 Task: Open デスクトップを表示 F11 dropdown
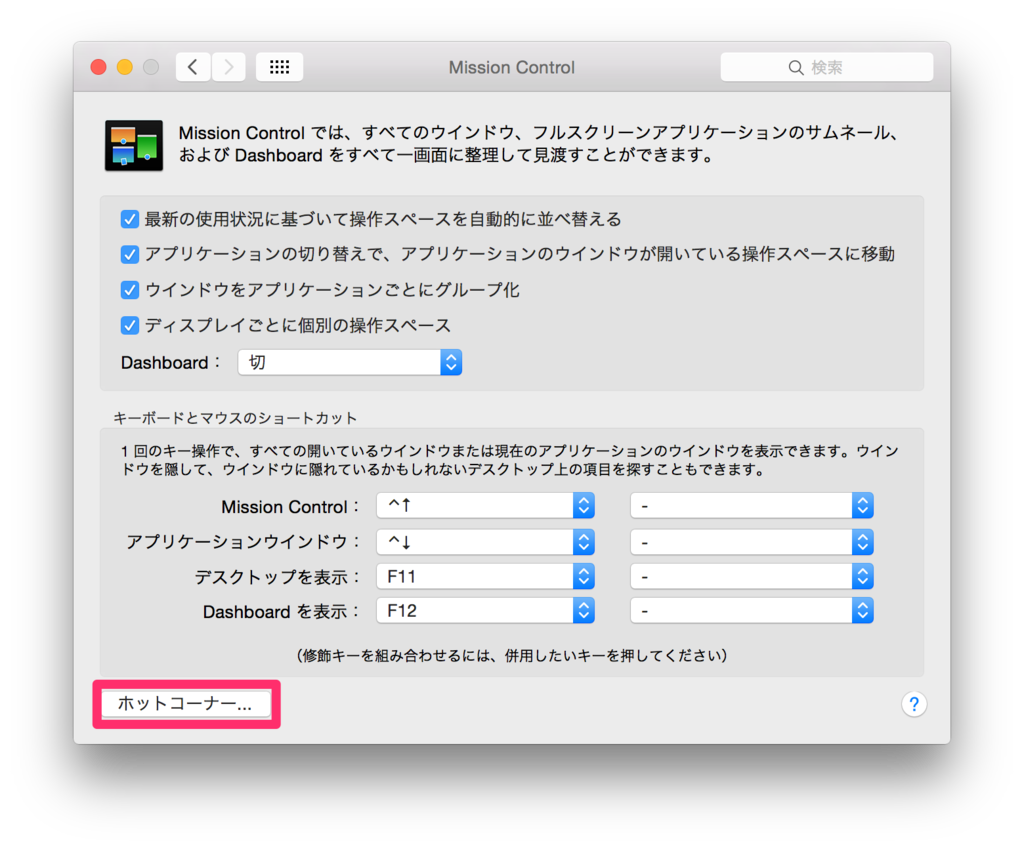tap(485, 577)
